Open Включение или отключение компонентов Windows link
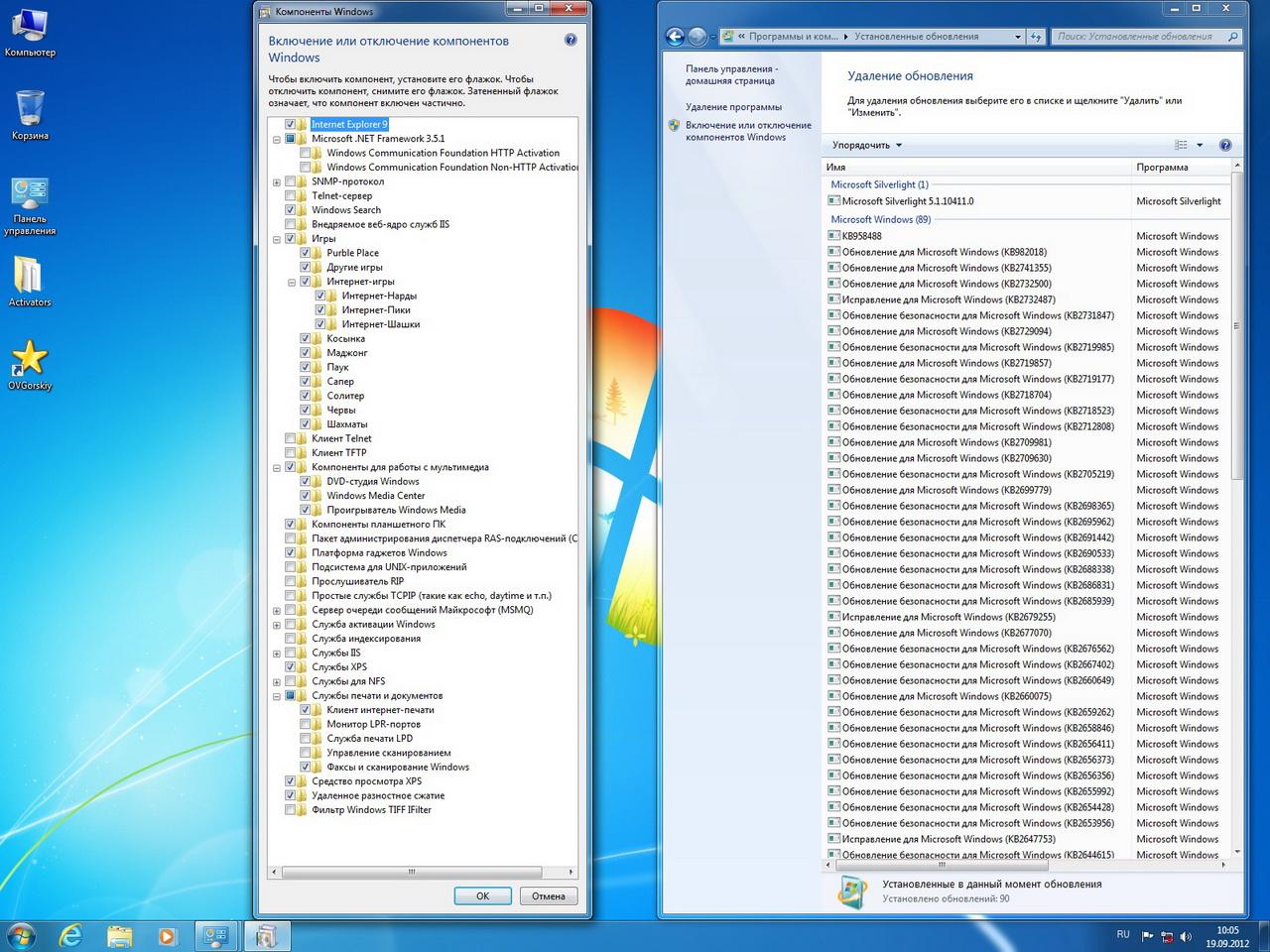Screen dimensions: 1270x952 pyautogui.click(x=748, y=131)
